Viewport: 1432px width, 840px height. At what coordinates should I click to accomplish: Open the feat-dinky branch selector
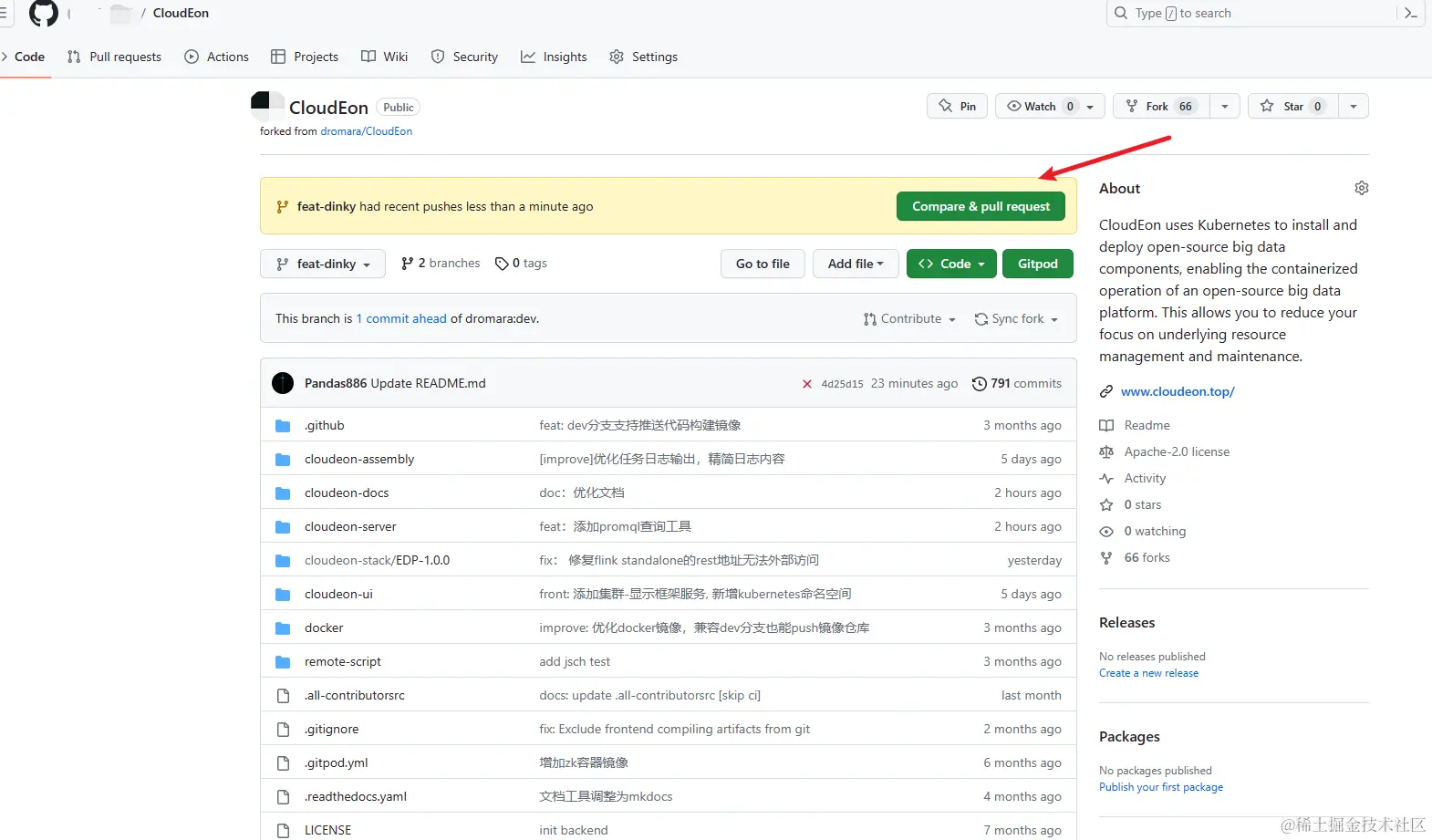[323, 264]
